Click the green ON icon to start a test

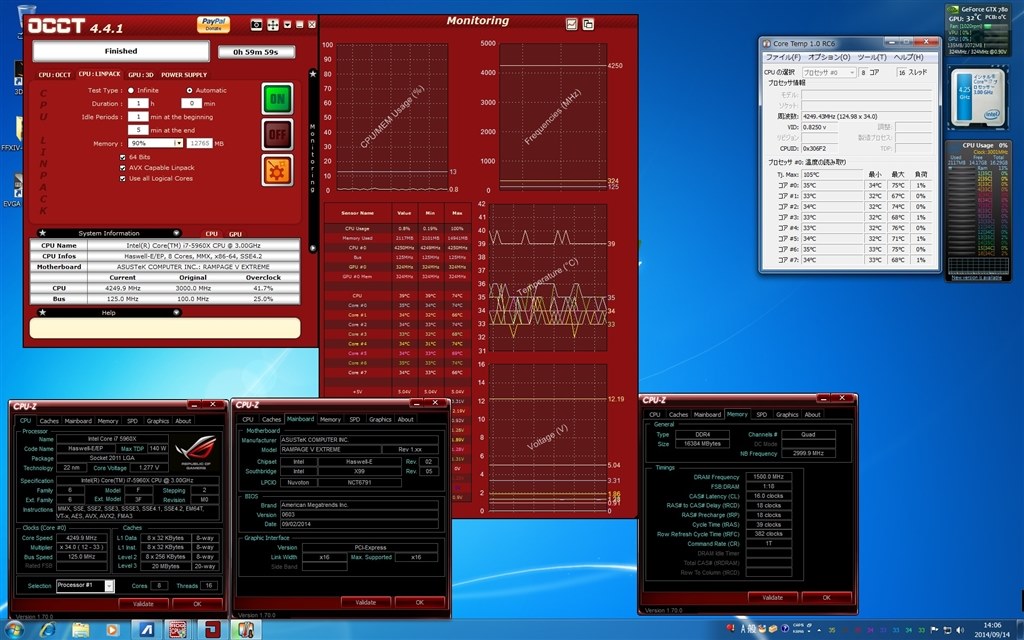pyautogui.click(x=276, y=98)
